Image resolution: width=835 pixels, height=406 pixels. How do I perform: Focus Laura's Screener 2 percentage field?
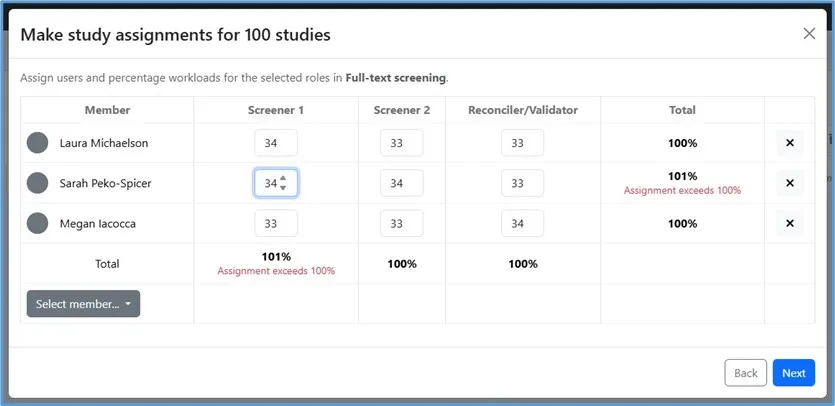tap(401, 143)
